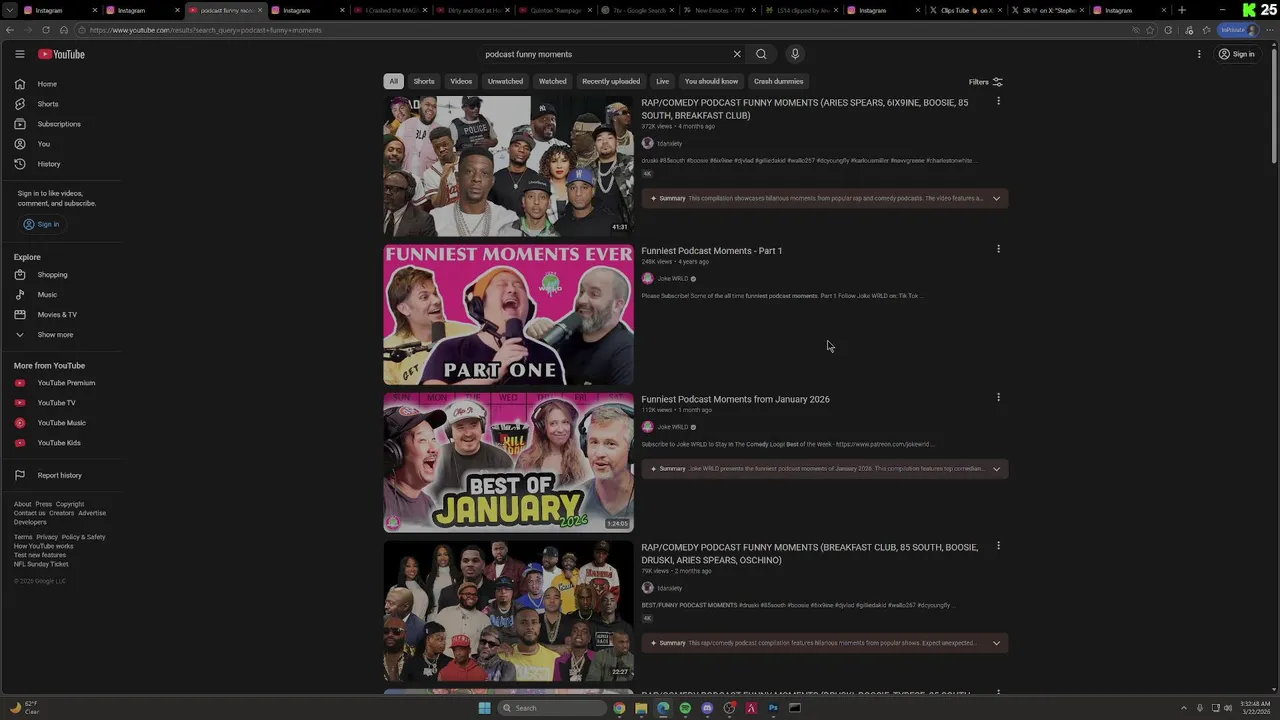1280x720 pixels.
Task: Play the Best of January thumbnail video
Action: [508, 463]
